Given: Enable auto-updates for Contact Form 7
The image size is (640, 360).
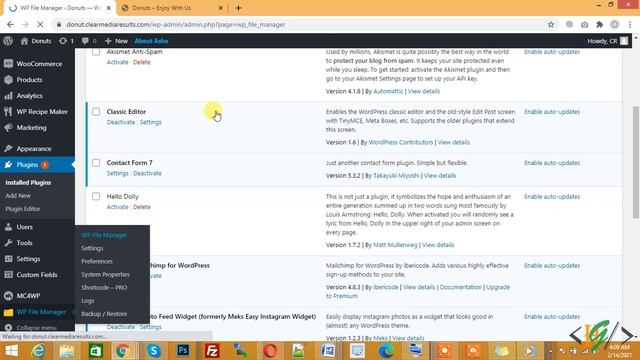Looking at the screenshot, I should pyautogui.click(x=552, y=162).
